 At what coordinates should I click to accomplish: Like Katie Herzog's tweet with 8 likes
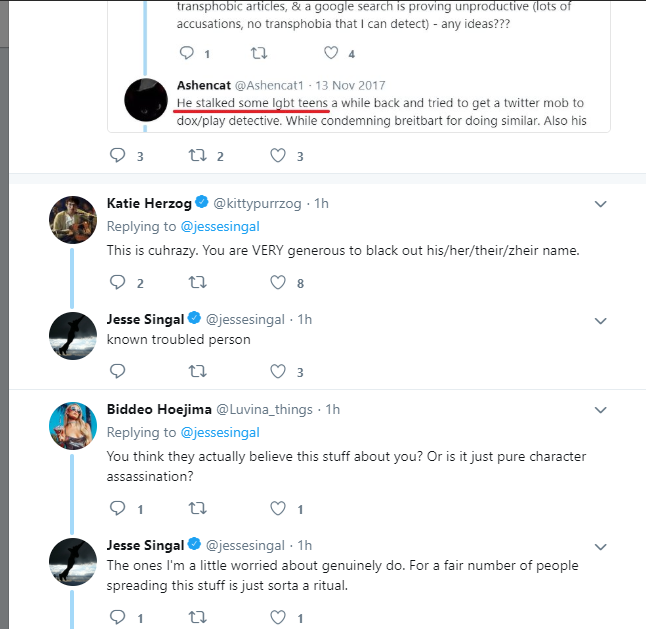[x=278, y=283]
